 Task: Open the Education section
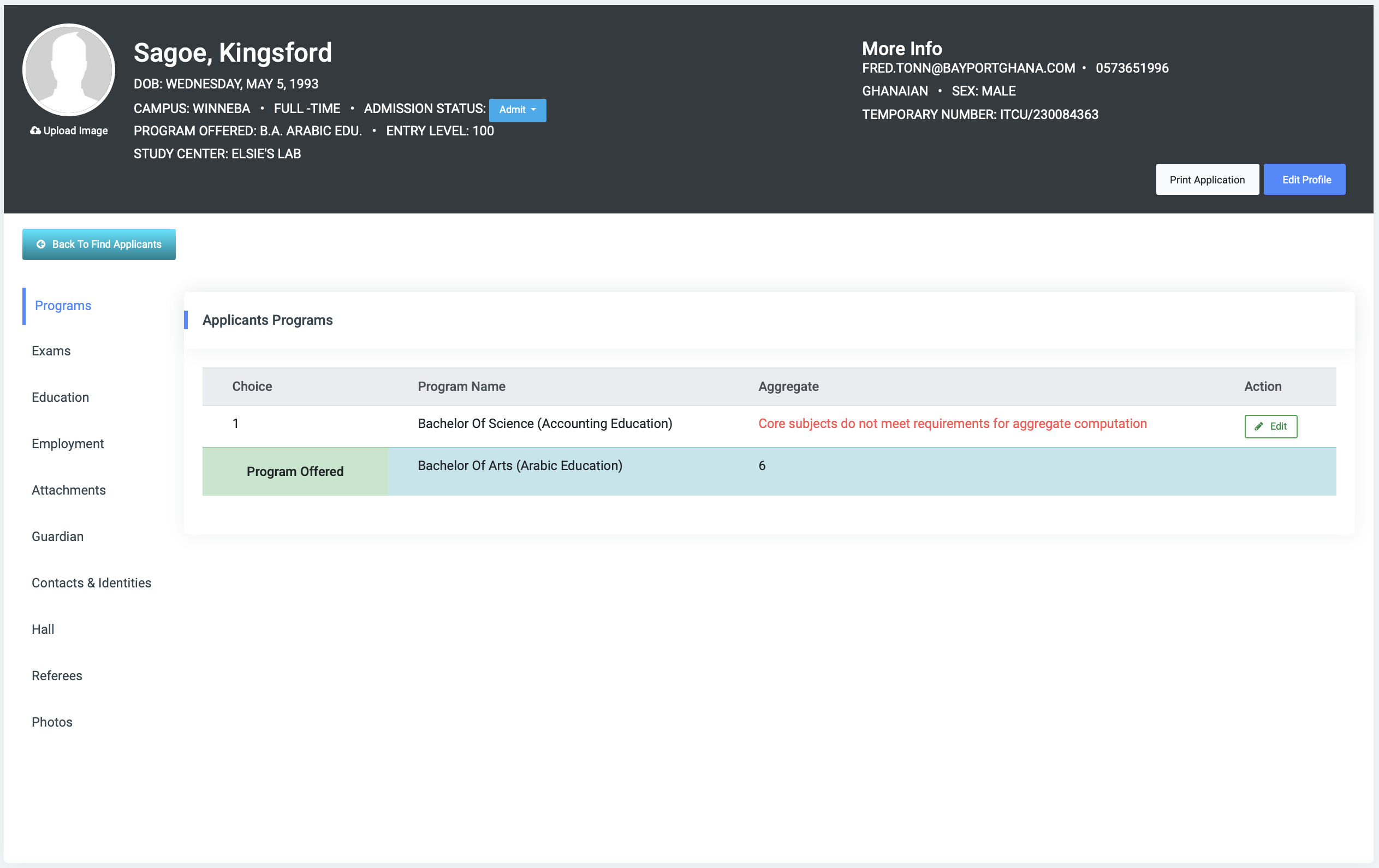point(60,397)
